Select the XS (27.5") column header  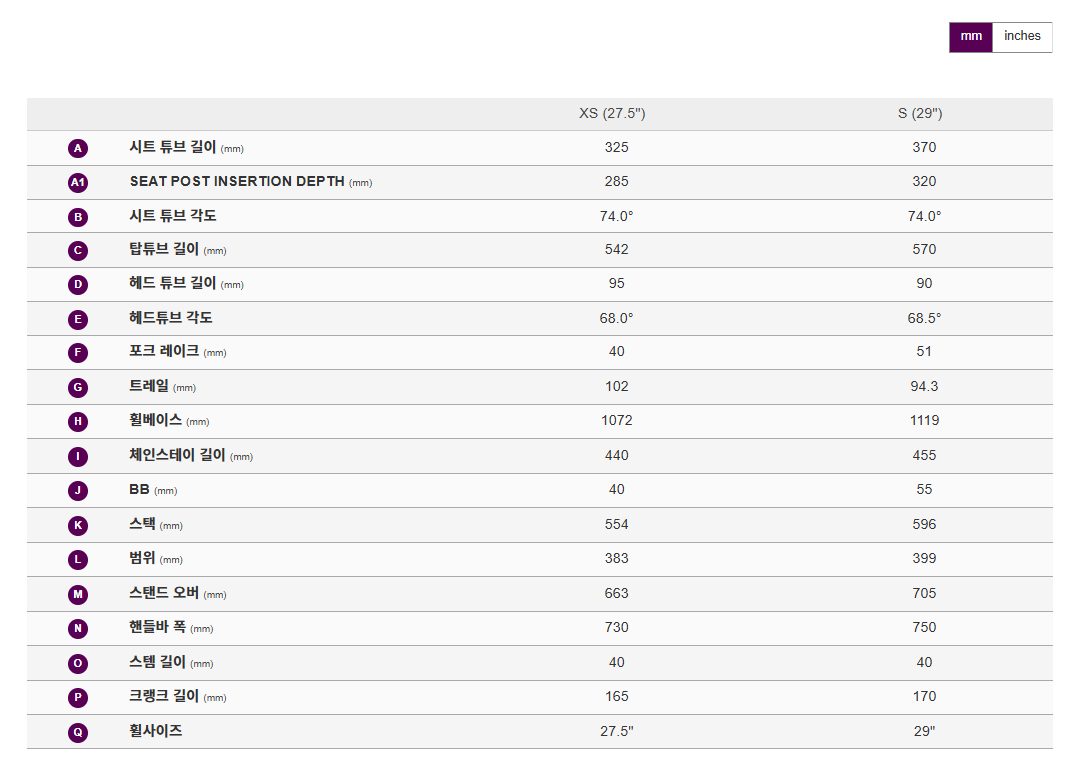[612, 114]
